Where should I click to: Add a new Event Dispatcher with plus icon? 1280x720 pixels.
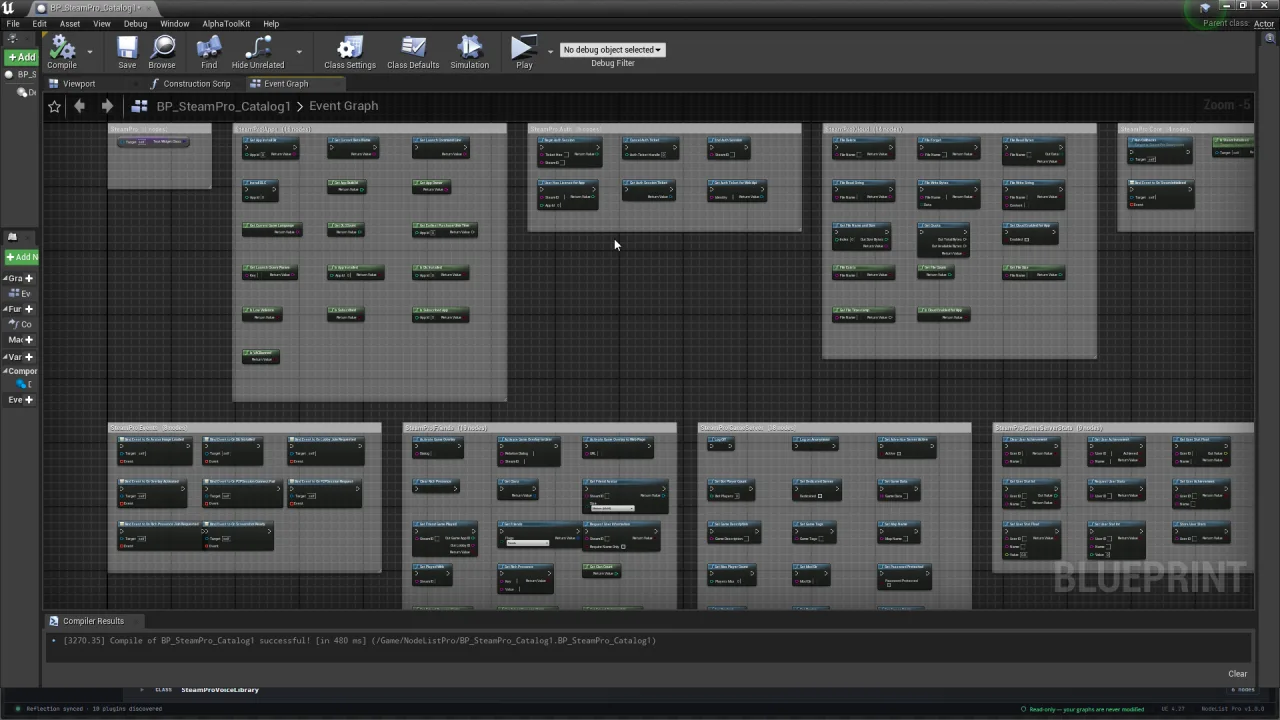pos(29,400)
